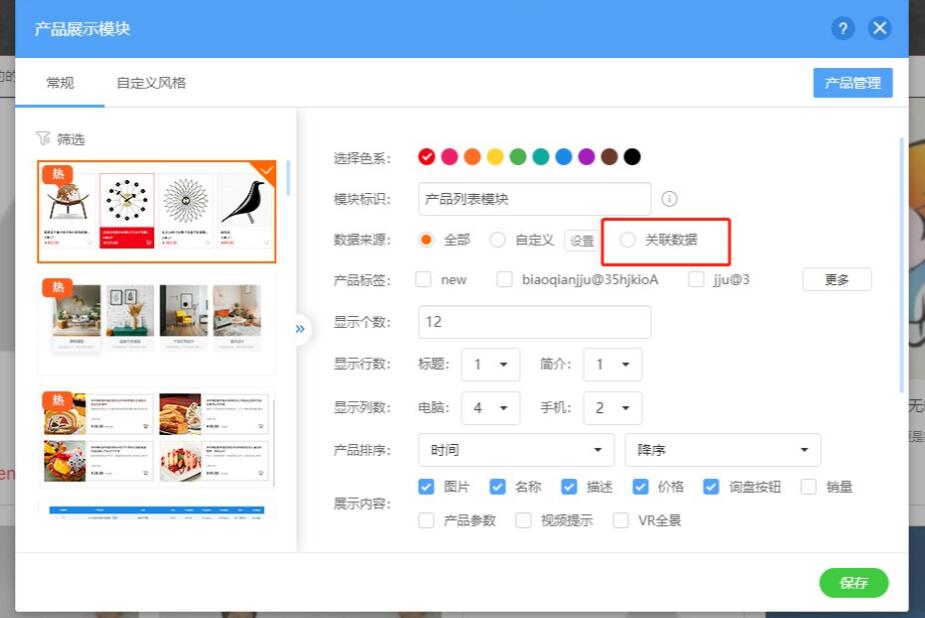
Task: Click the green 保存 button
Action: tap(853, 583)
